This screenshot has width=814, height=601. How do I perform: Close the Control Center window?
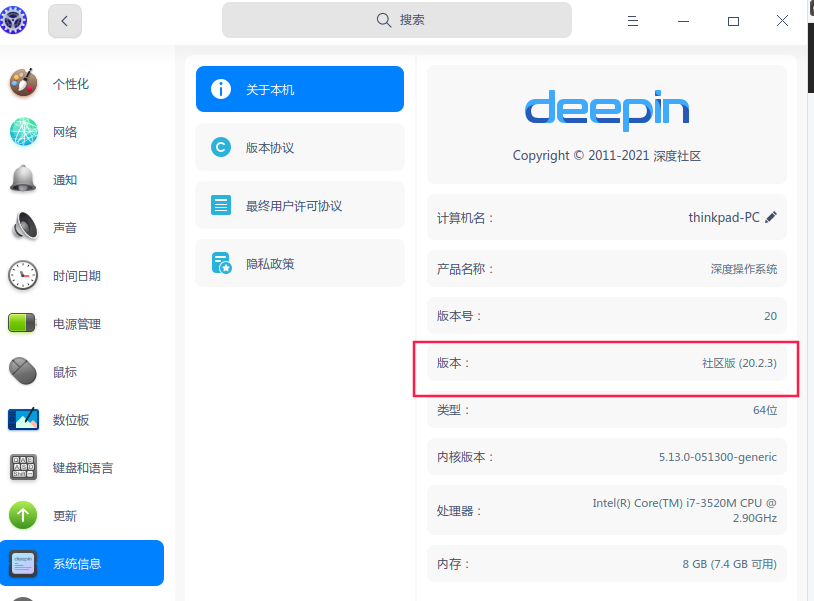click(x=782, y=20)
